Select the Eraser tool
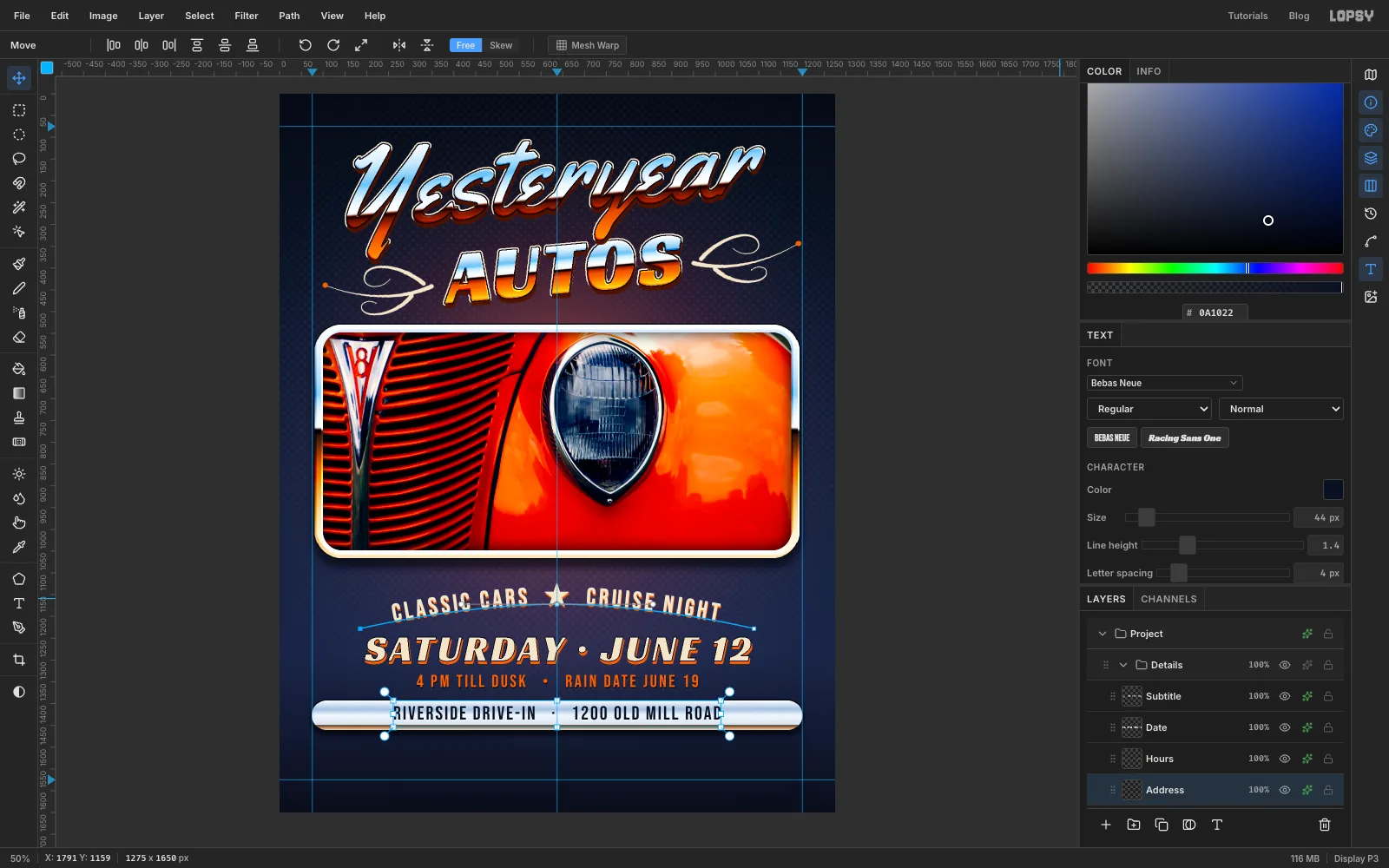The image size is (1389, 868). [x=19, y=337]
